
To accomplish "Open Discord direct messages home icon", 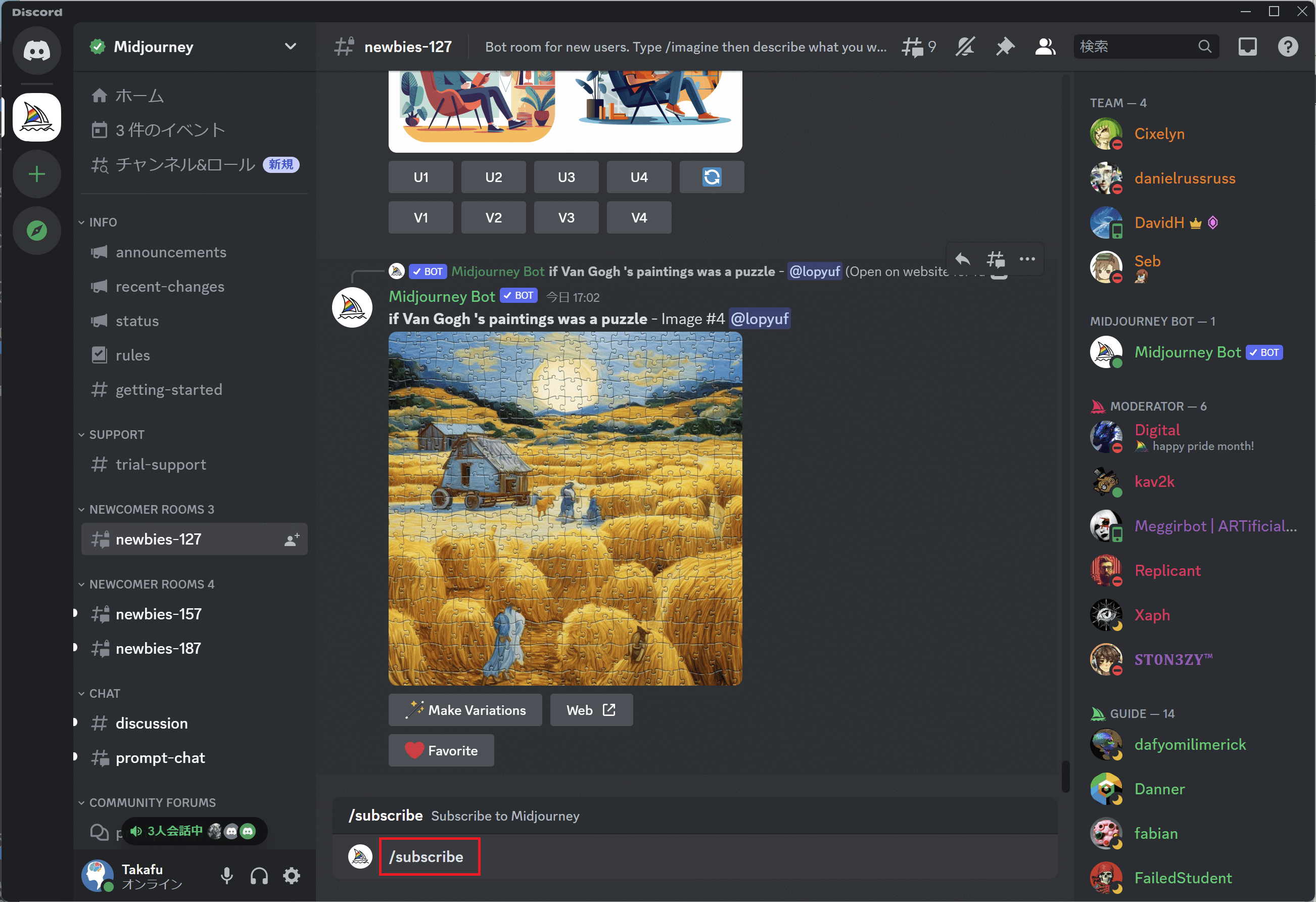I will [37, 51].
